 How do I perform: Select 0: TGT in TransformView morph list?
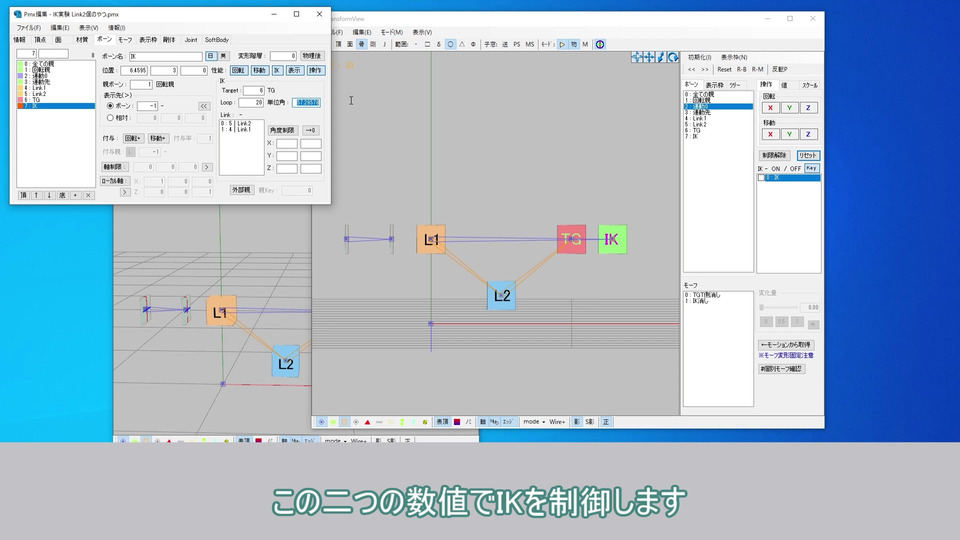click(x=718, y=295)
